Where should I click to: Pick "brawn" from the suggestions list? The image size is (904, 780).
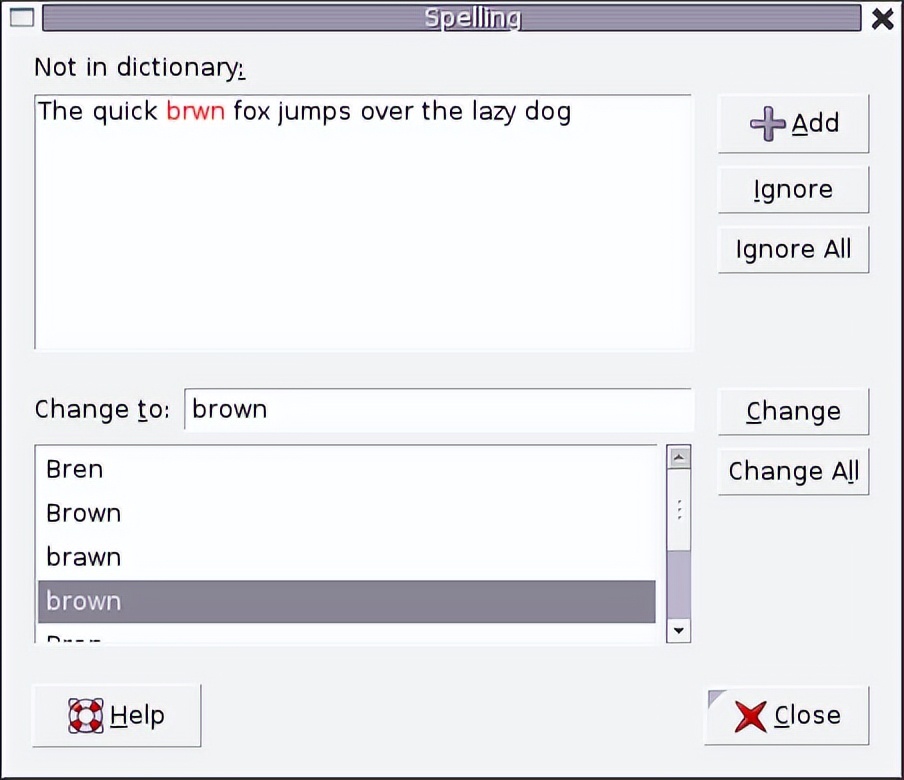click(84, 557)
